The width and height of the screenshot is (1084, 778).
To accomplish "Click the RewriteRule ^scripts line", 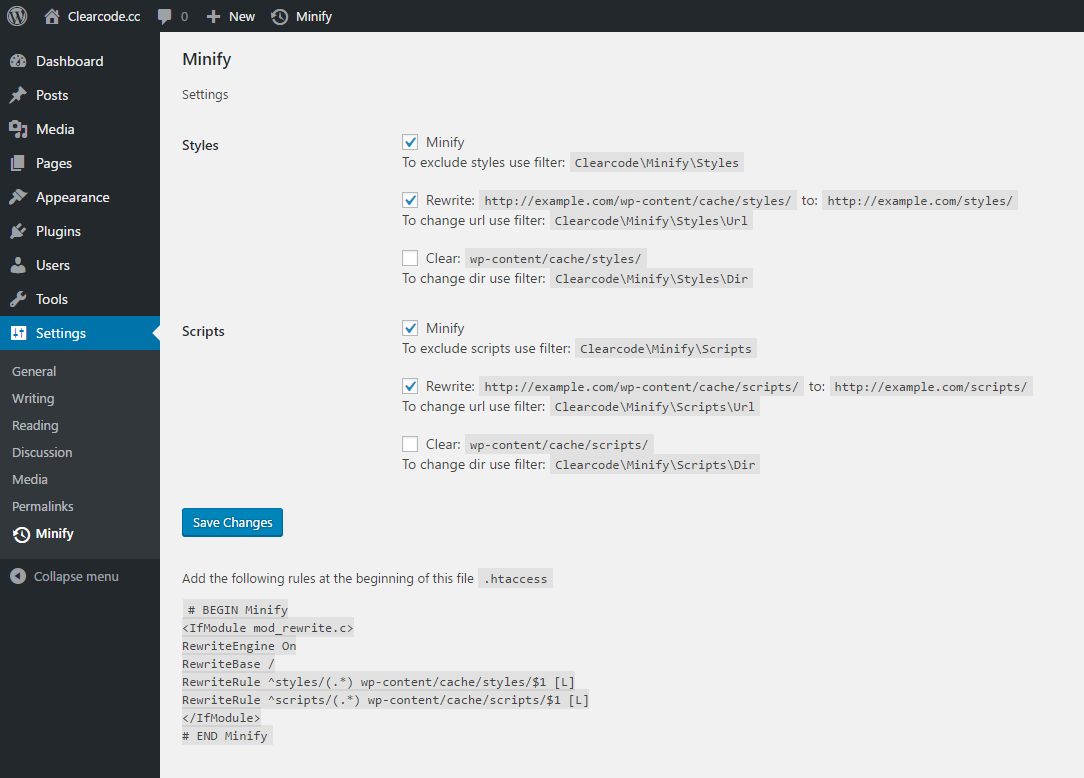I will (x=386, y=700).
